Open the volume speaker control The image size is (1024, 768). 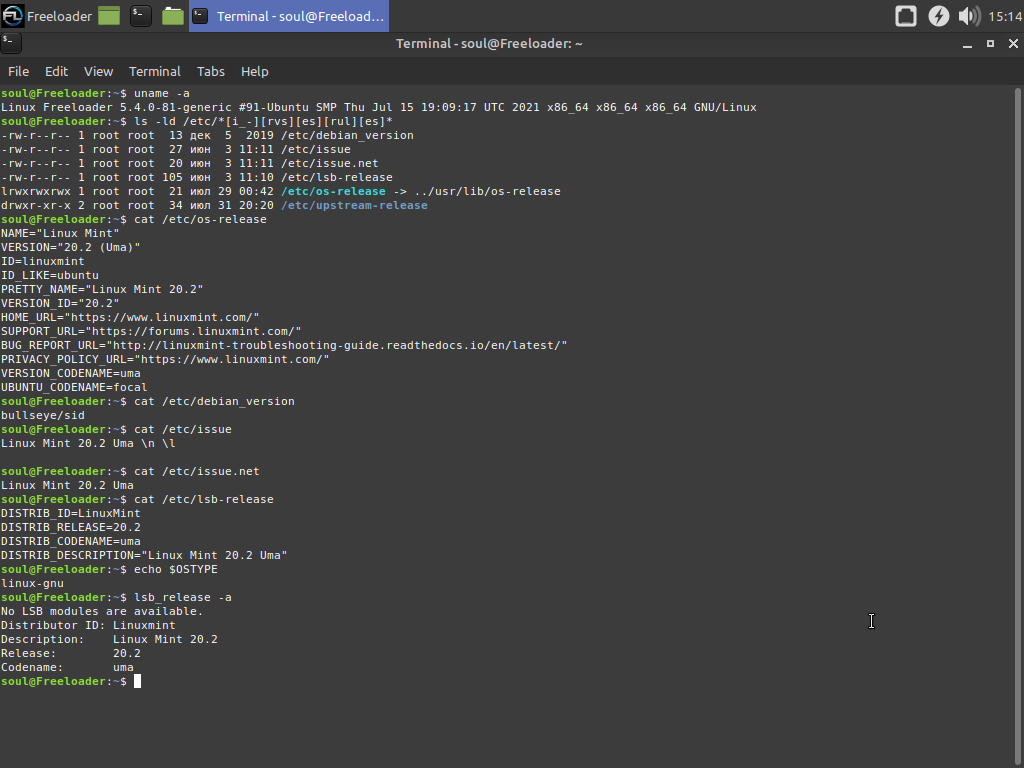click(969, 16)
